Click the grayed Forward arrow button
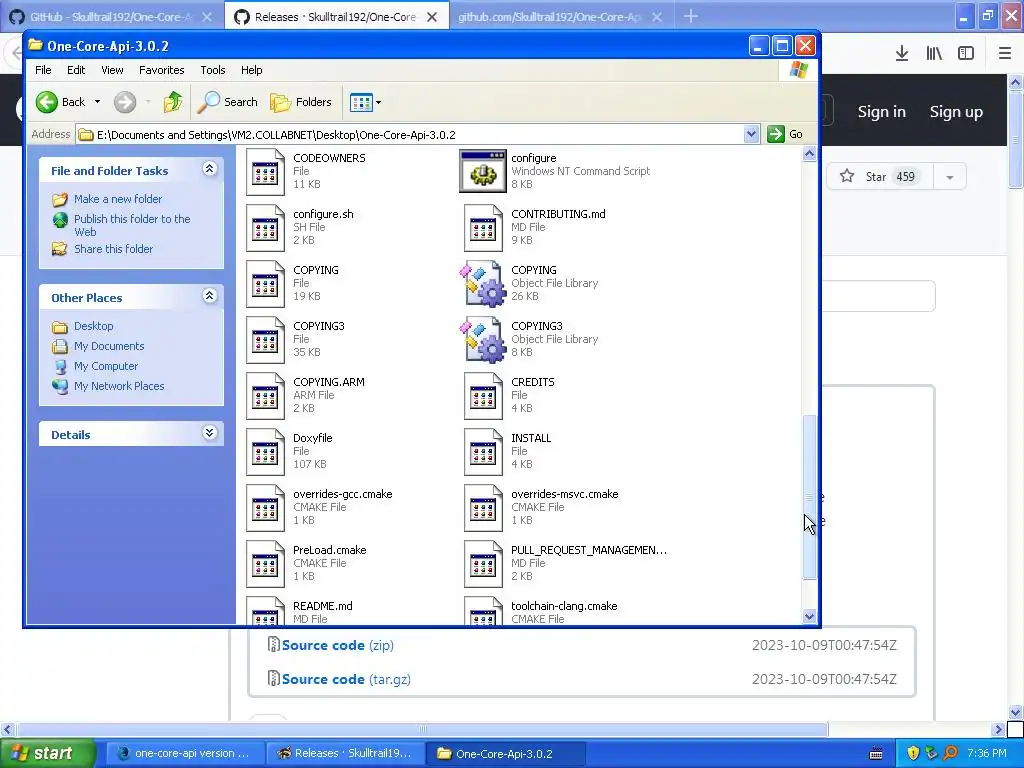The width and height of the screenshot is (1024, 768). 125,102
